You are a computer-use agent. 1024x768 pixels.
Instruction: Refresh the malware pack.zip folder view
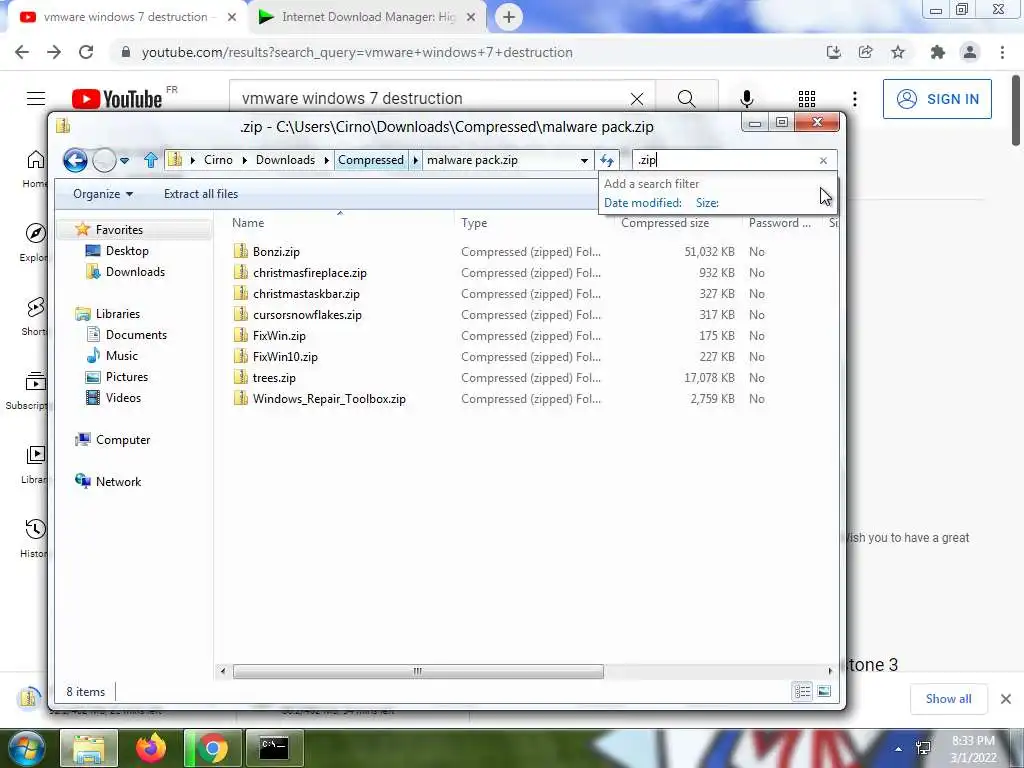pos(607,160)
